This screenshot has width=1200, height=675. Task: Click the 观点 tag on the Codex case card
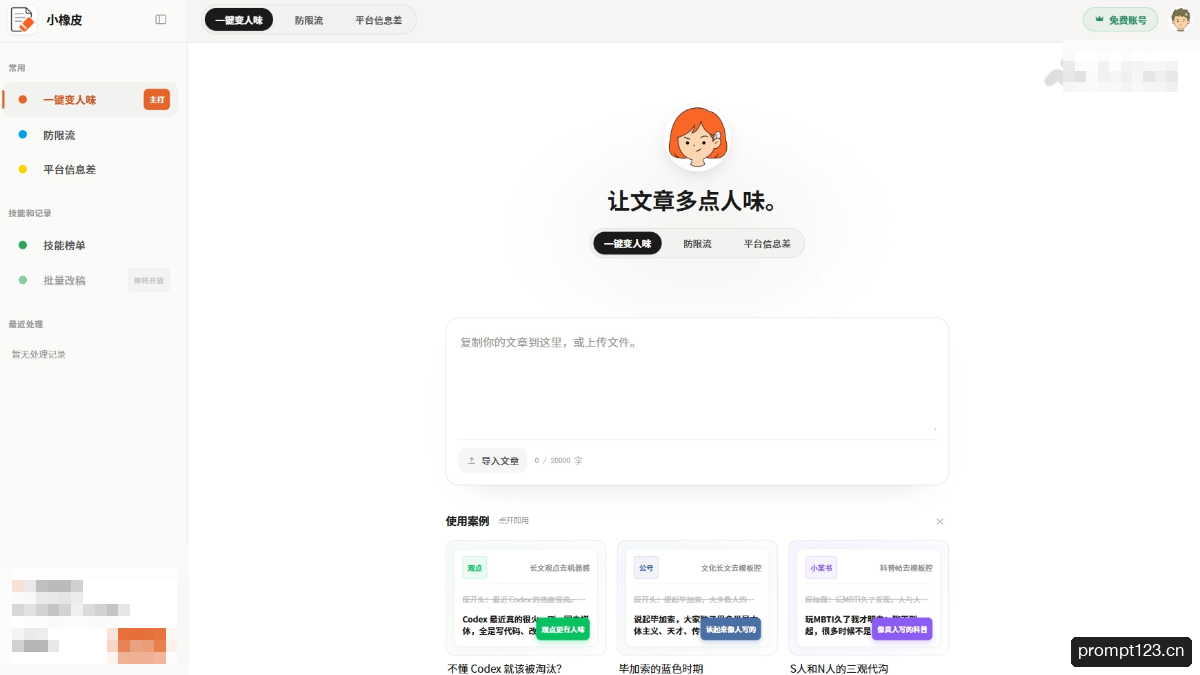(x=474, y=568)
